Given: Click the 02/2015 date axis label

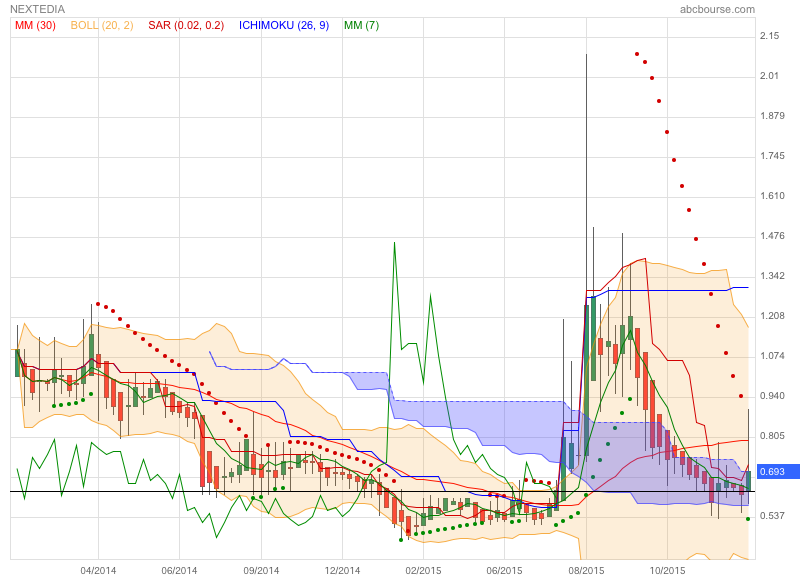Looking at the screenshot, I should click(x=423, y=570).
